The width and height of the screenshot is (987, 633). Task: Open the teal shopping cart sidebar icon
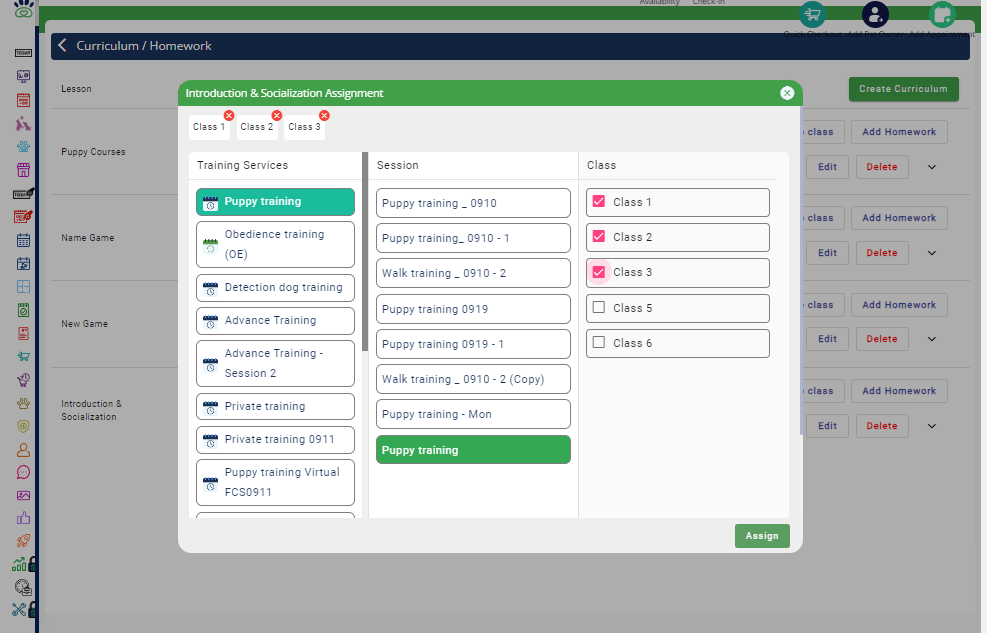pos(23,357)
